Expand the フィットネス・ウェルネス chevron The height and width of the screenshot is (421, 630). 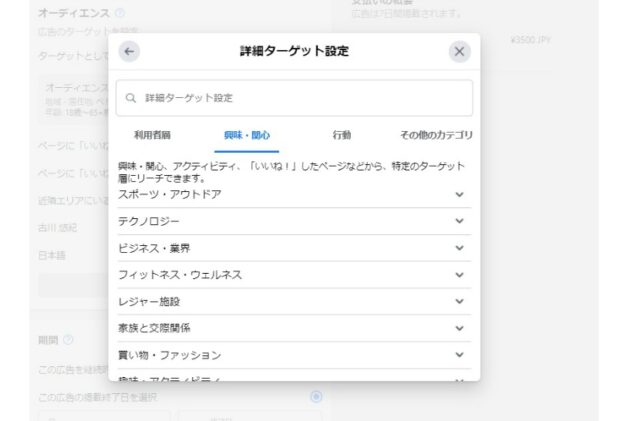pyautogui.click(x=459, y=275)
